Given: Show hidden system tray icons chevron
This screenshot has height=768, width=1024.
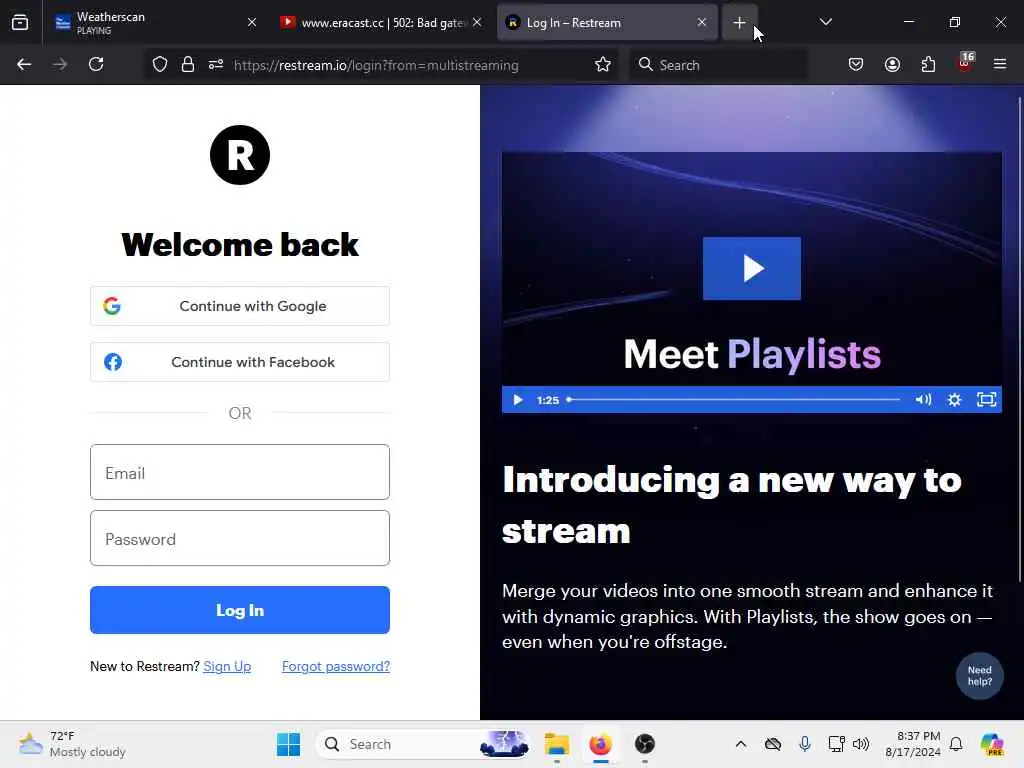Looking at the screenshot, I should [741, 744].
